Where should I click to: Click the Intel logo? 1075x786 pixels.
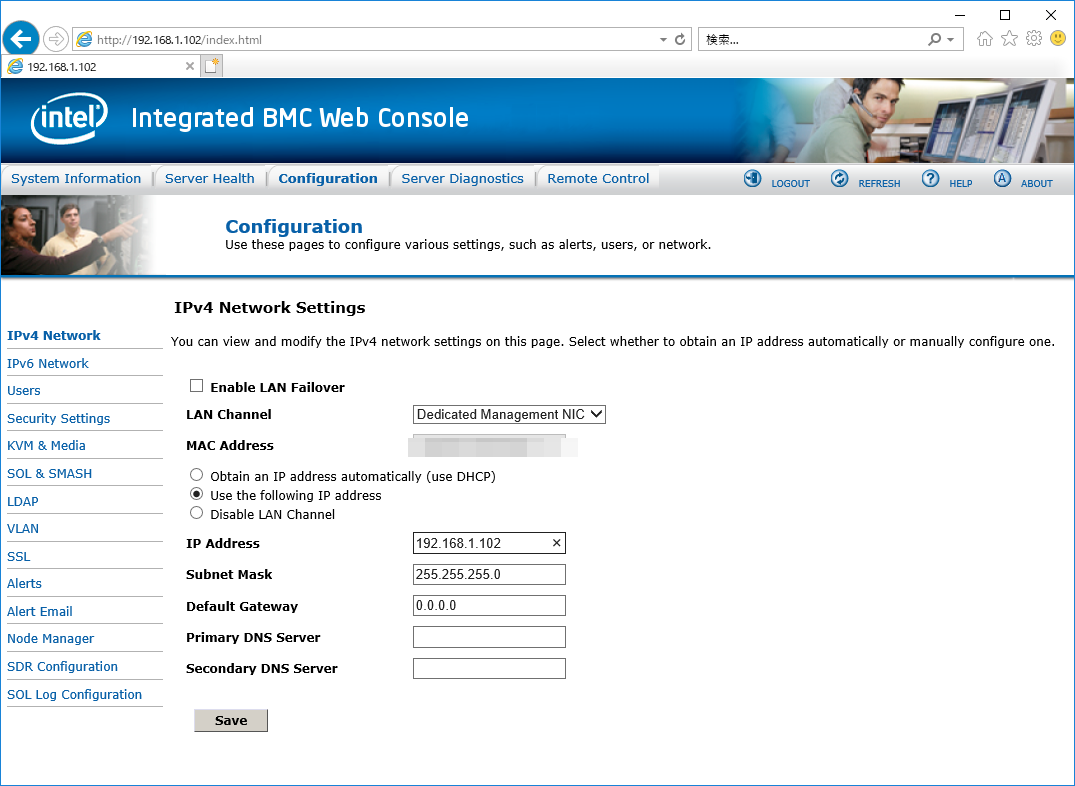click(69, 118)
